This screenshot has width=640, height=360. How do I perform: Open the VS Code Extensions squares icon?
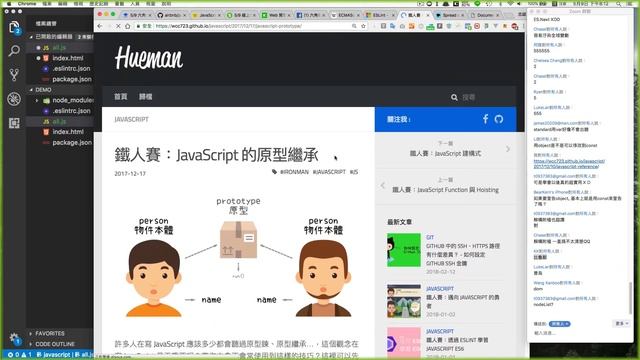(14, 123)
